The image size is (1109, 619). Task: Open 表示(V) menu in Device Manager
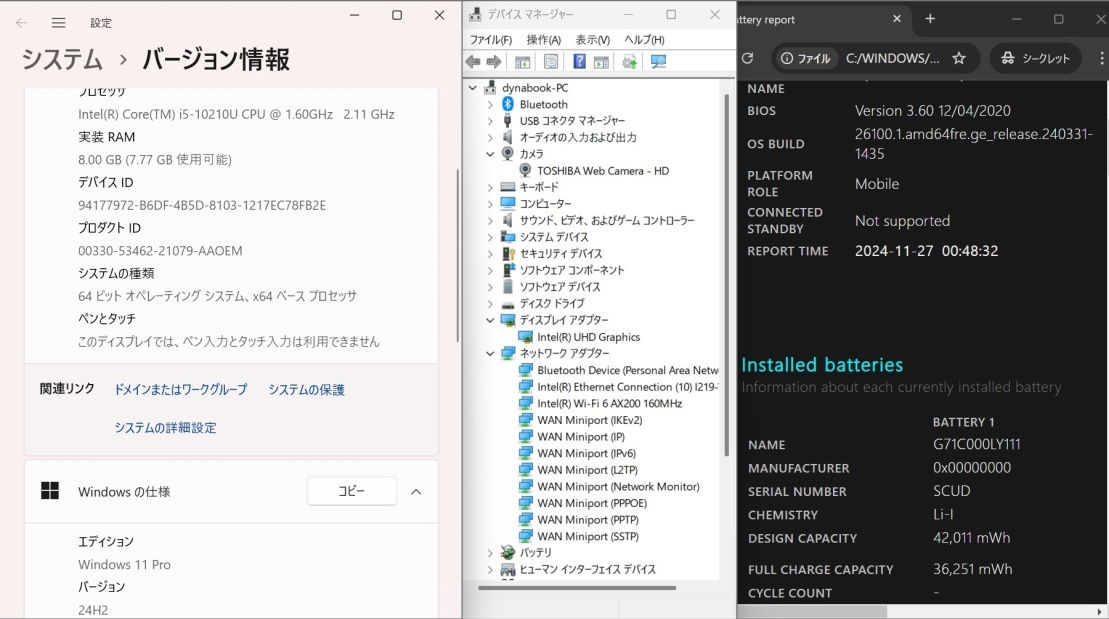[592, 40]
